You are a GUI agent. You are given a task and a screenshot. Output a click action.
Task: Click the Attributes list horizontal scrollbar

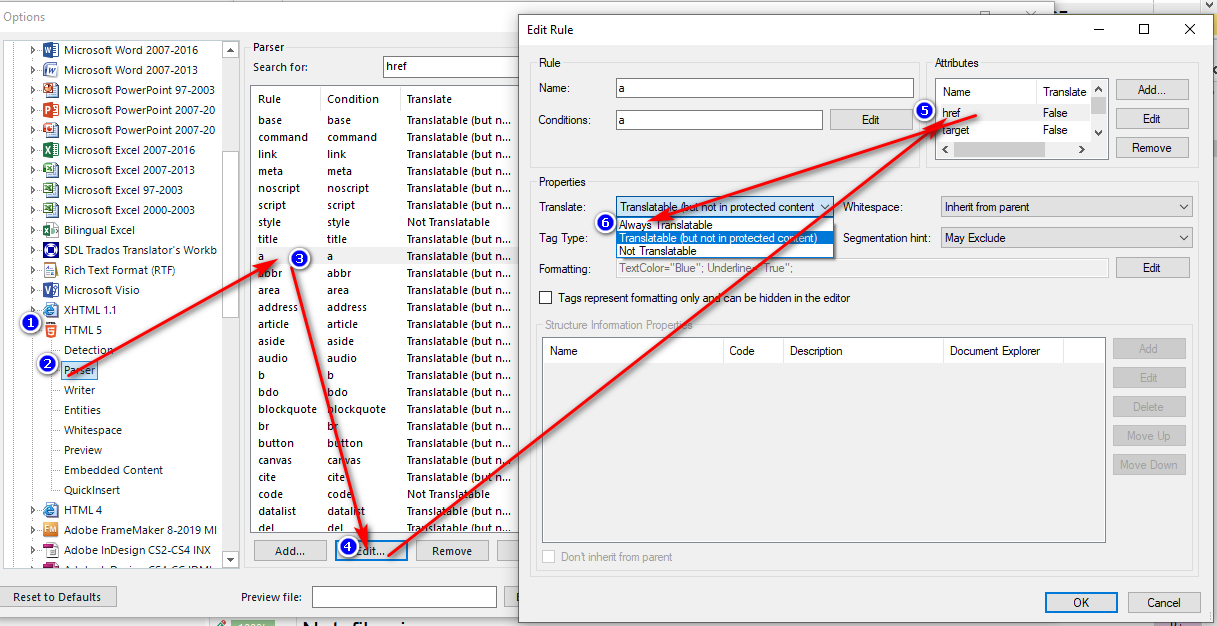1013,149
